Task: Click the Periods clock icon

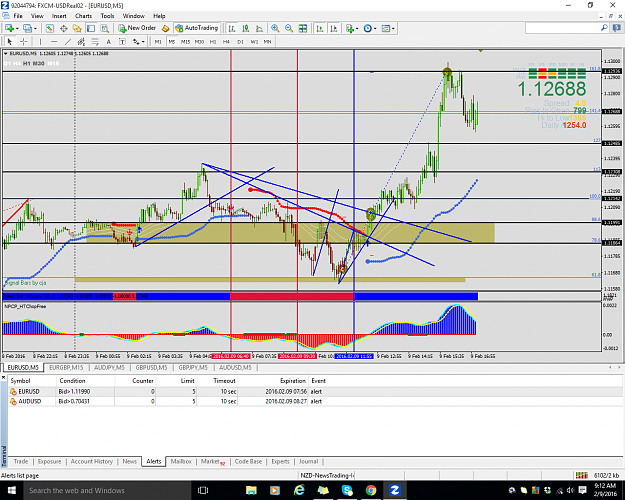Action: tap(368, 28)
